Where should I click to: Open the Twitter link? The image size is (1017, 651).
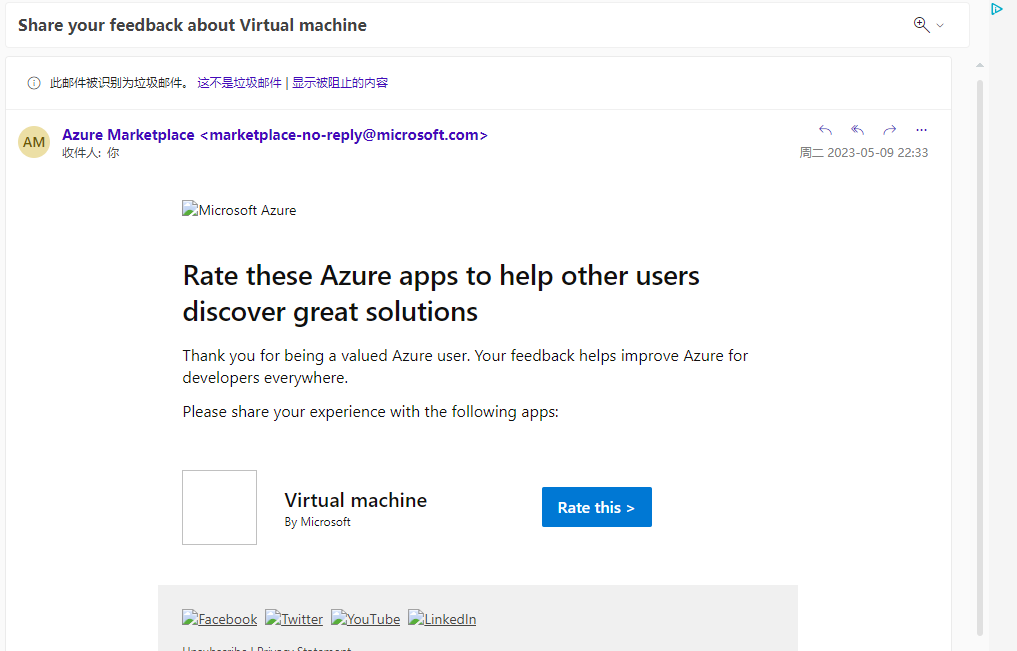294,619
